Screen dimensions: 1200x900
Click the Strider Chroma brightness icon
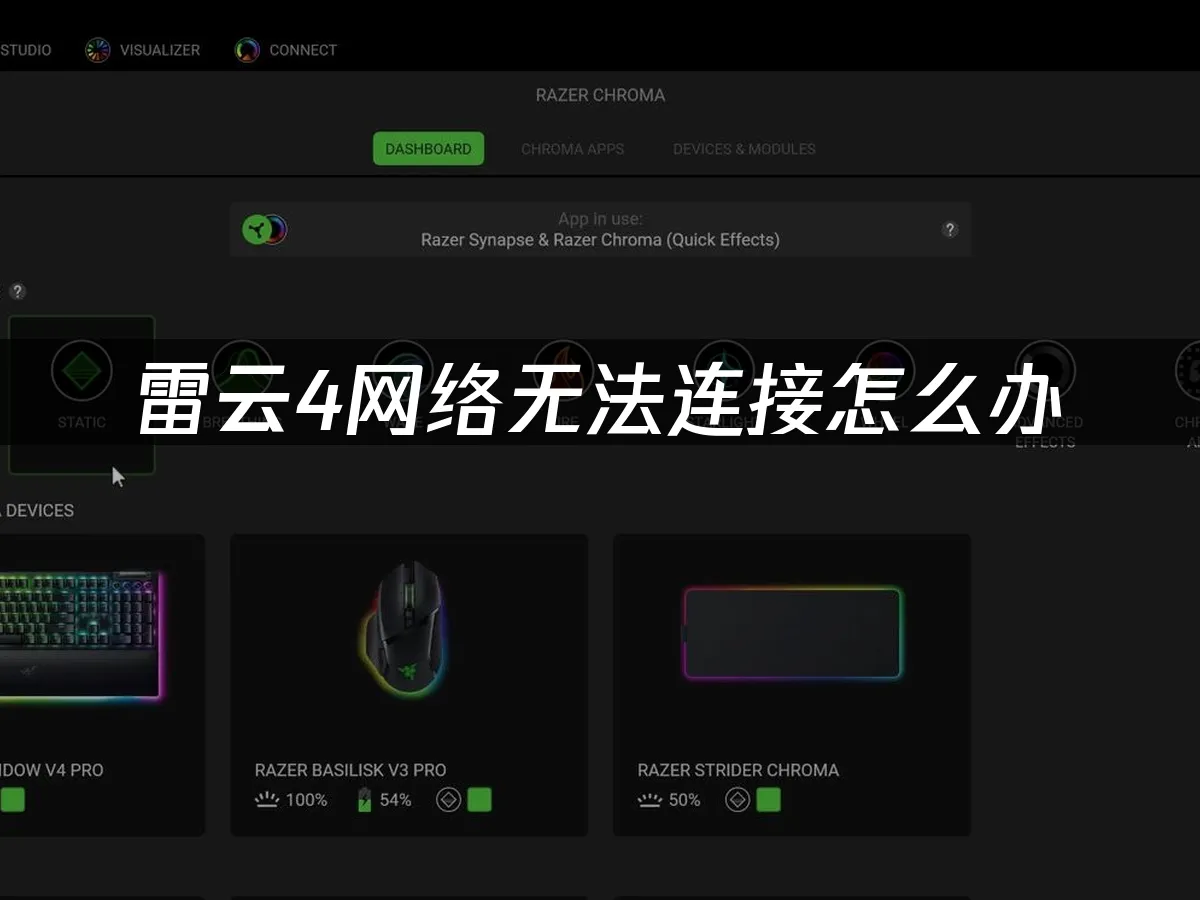(x=649, y=800)
